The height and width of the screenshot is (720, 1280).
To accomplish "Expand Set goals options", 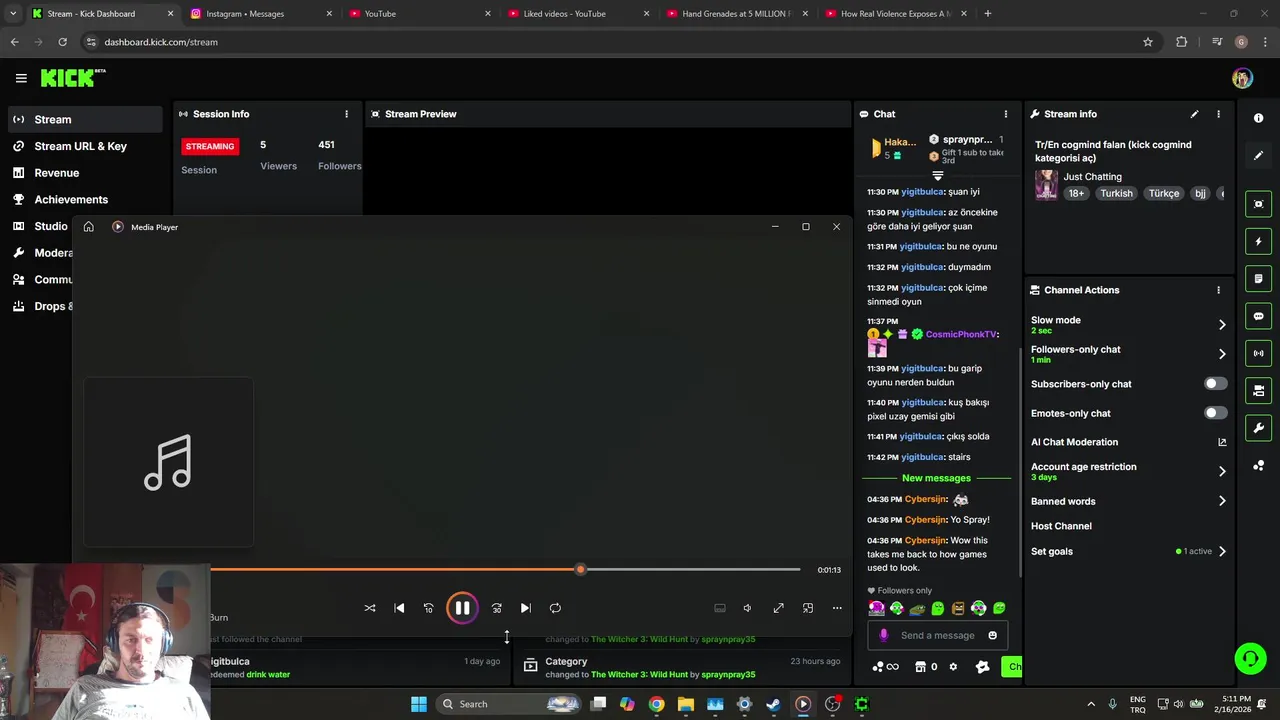I will click(x=1222, y=551).
